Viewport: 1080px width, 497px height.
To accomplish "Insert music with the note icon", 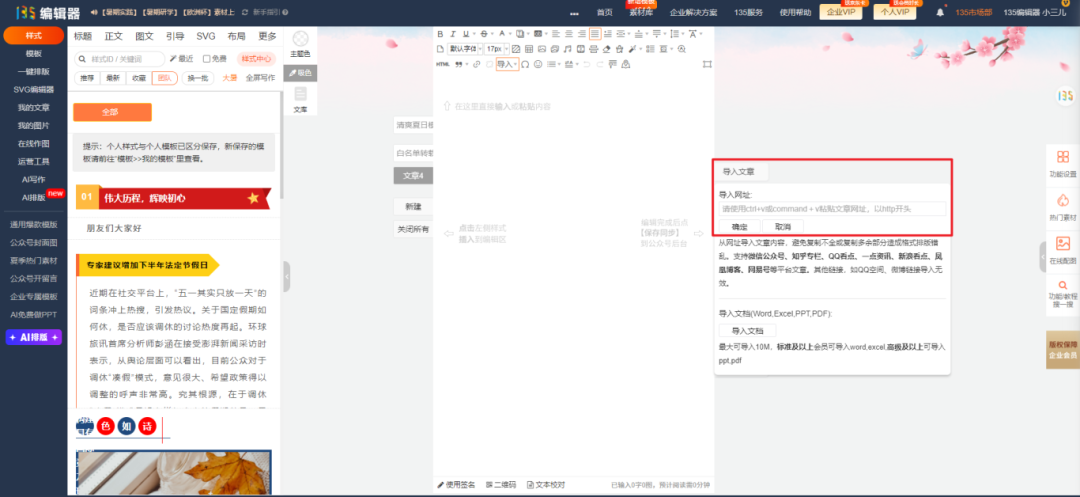I will tap(568, 49).
